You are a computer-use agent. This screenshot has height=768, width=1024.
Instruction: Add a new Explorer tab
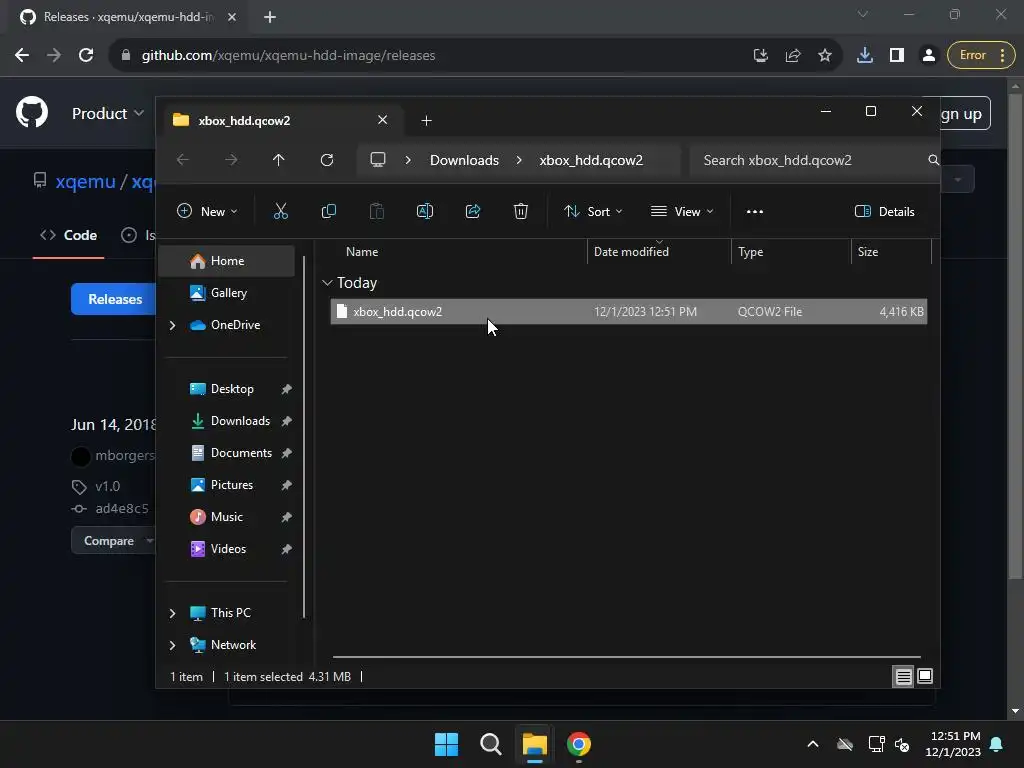coord(426,120)
